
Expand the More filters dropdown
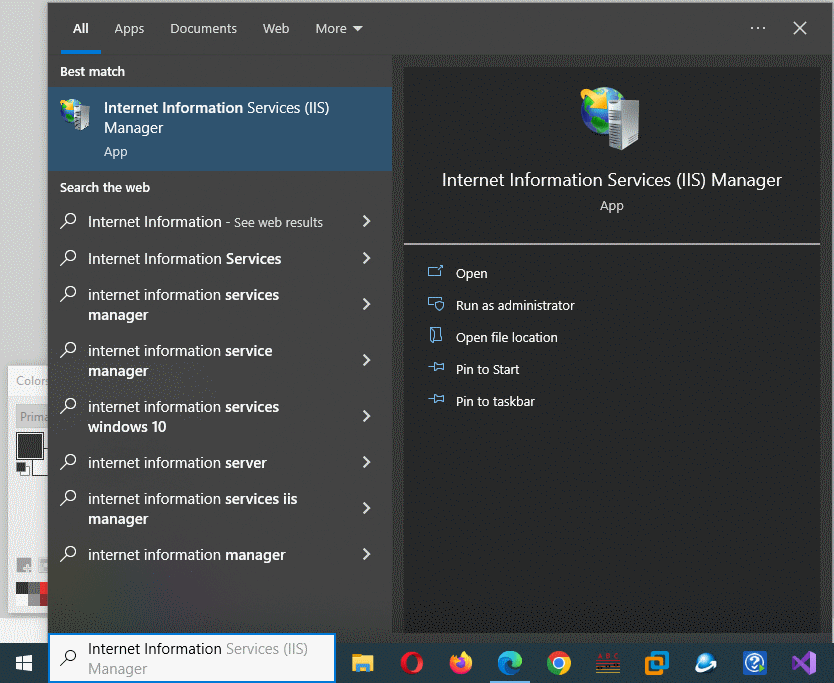(339, 29)
